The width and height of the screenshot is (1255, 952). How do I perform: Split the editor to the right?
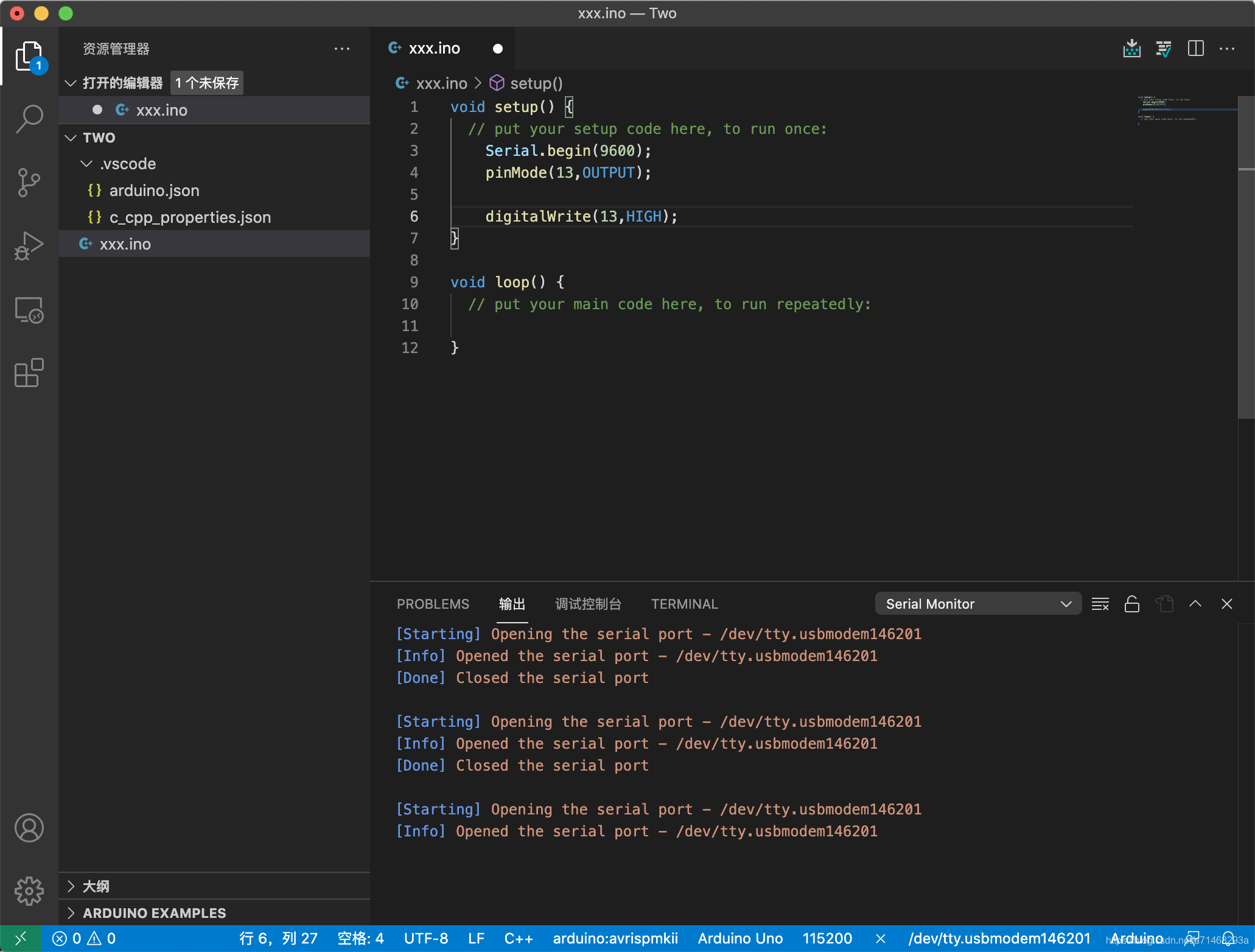1195,49
